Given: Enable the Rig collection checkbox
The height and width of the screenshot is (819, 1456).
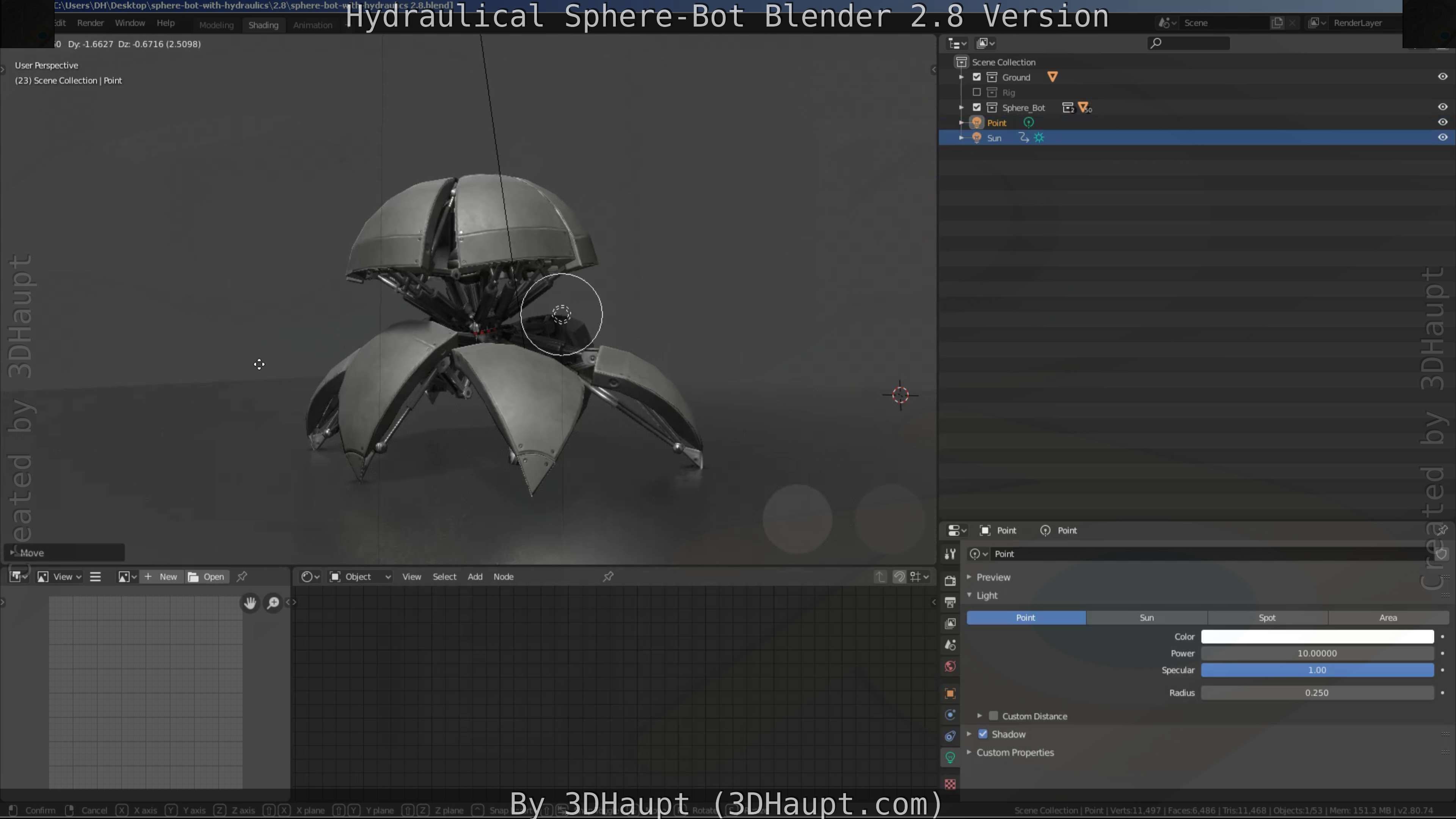Looking at the screenshot, I should pos(977,92).
